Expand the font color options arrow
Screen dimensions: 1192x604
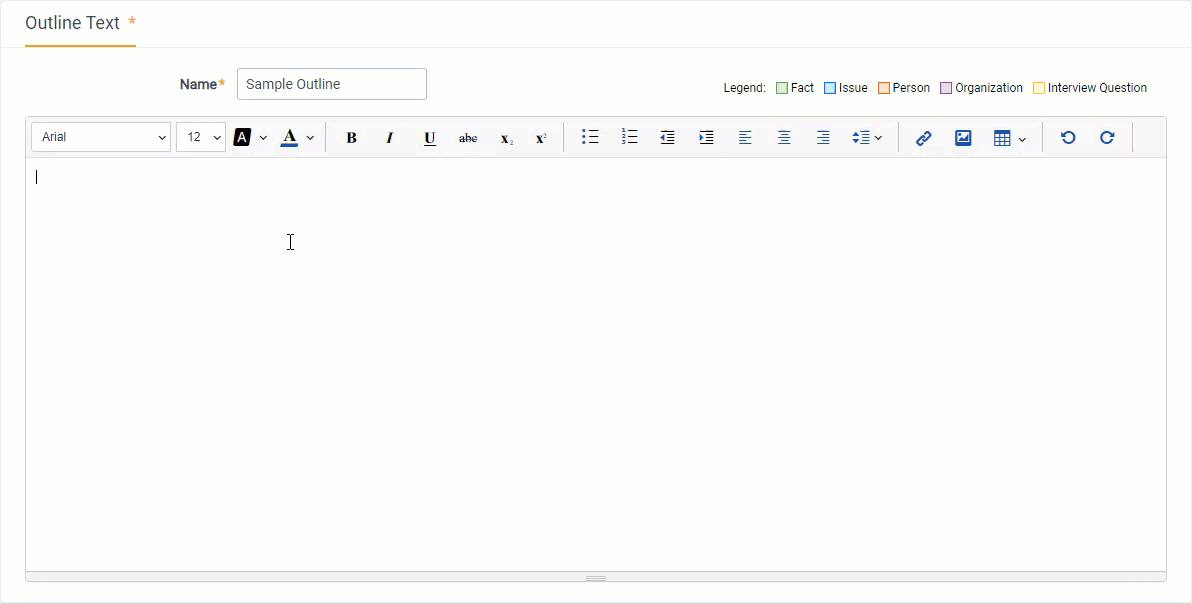[310, 138]
